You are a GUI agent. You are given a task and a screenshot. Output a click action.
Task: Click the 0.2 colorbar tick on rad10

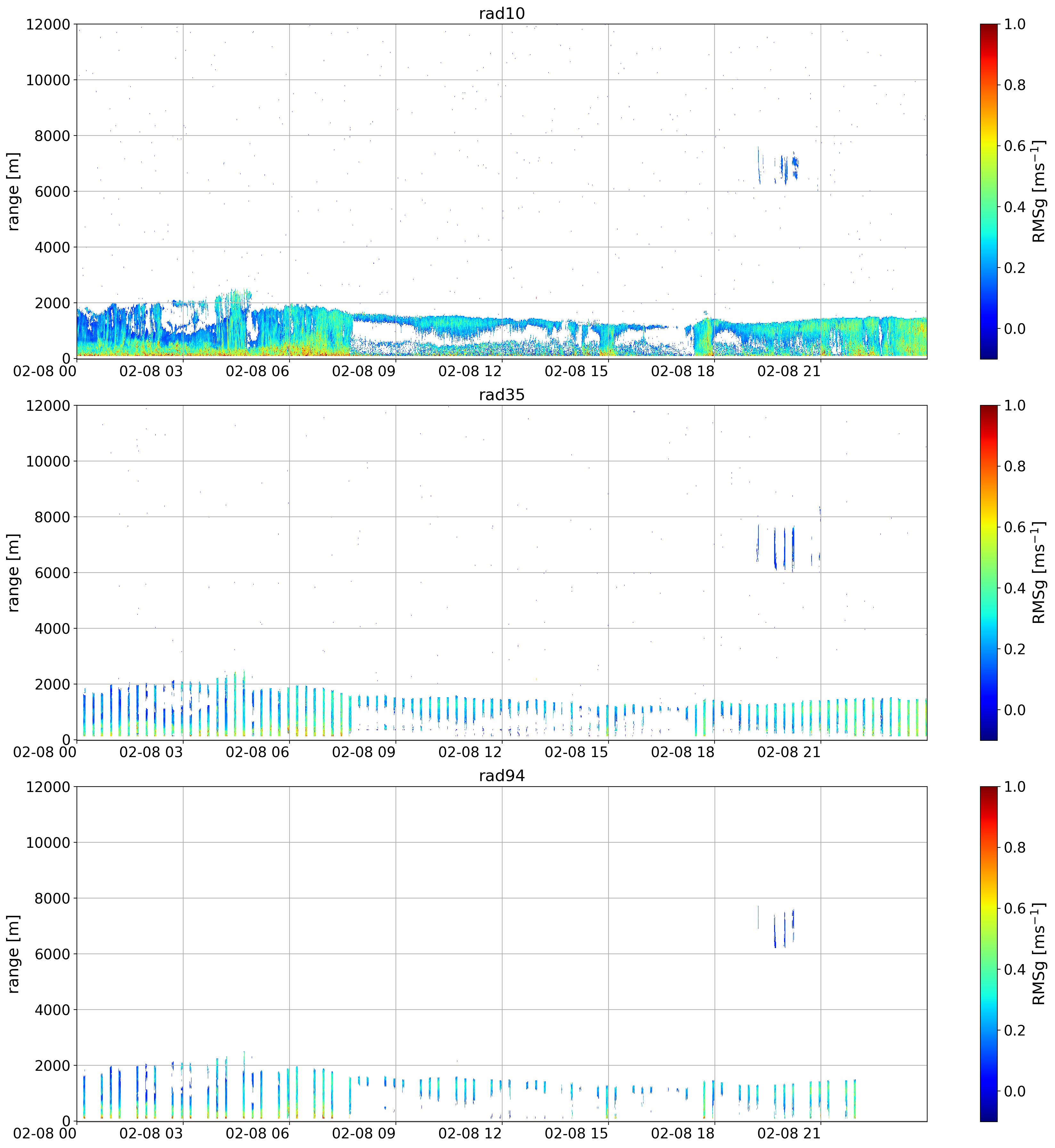coord(1014,268)
